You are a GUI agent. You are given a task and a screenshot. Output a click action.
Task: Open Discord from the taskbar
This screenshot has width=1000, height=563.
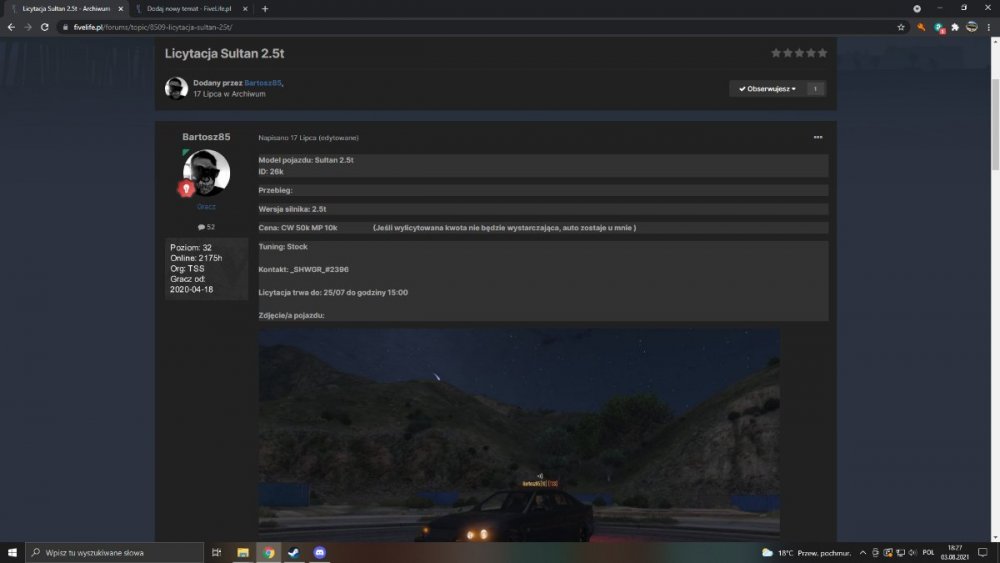pyautogui.click(x=320, y=552)
